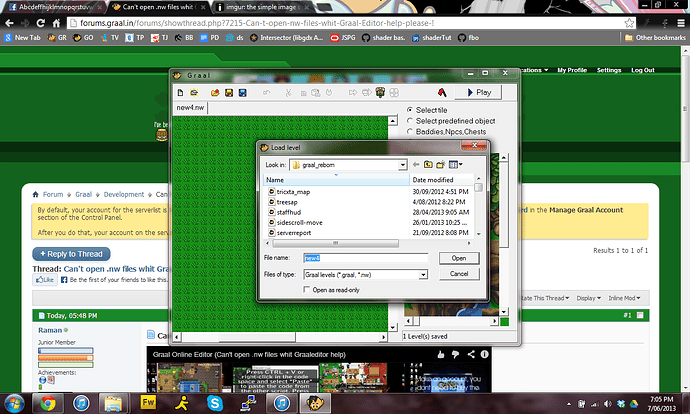Open Fireworks from the taskbar
The height and width of the screenshot is (414, 690).
pos(148,403)
